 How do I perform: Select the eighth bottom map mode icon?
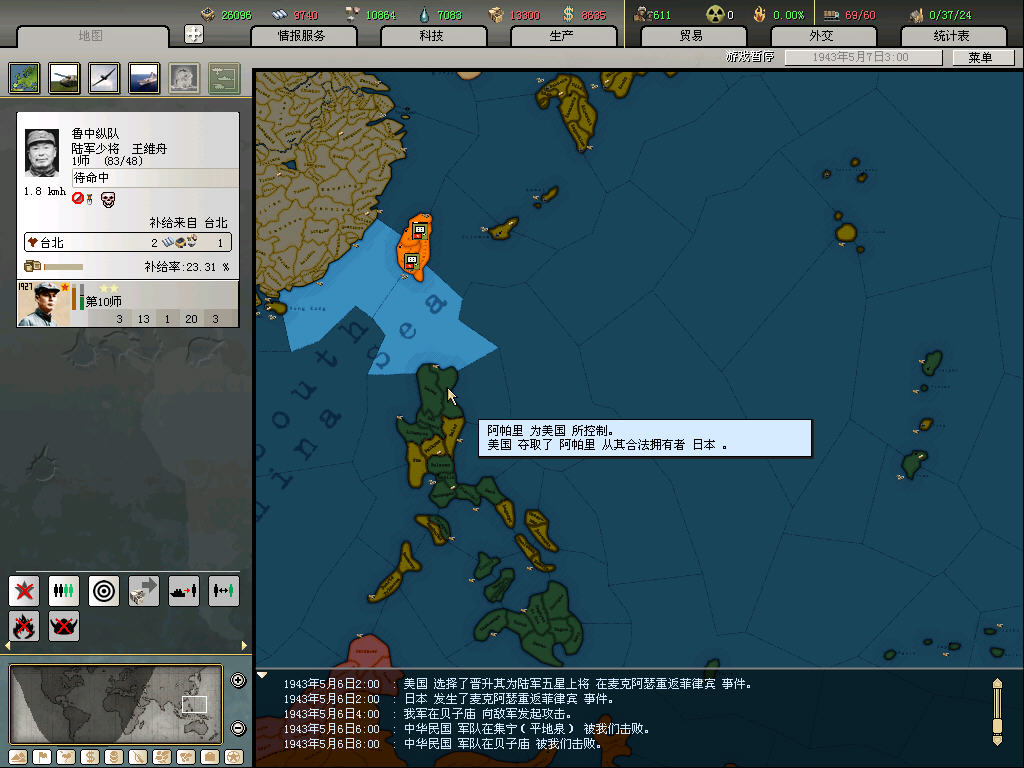tap(185, 757)
